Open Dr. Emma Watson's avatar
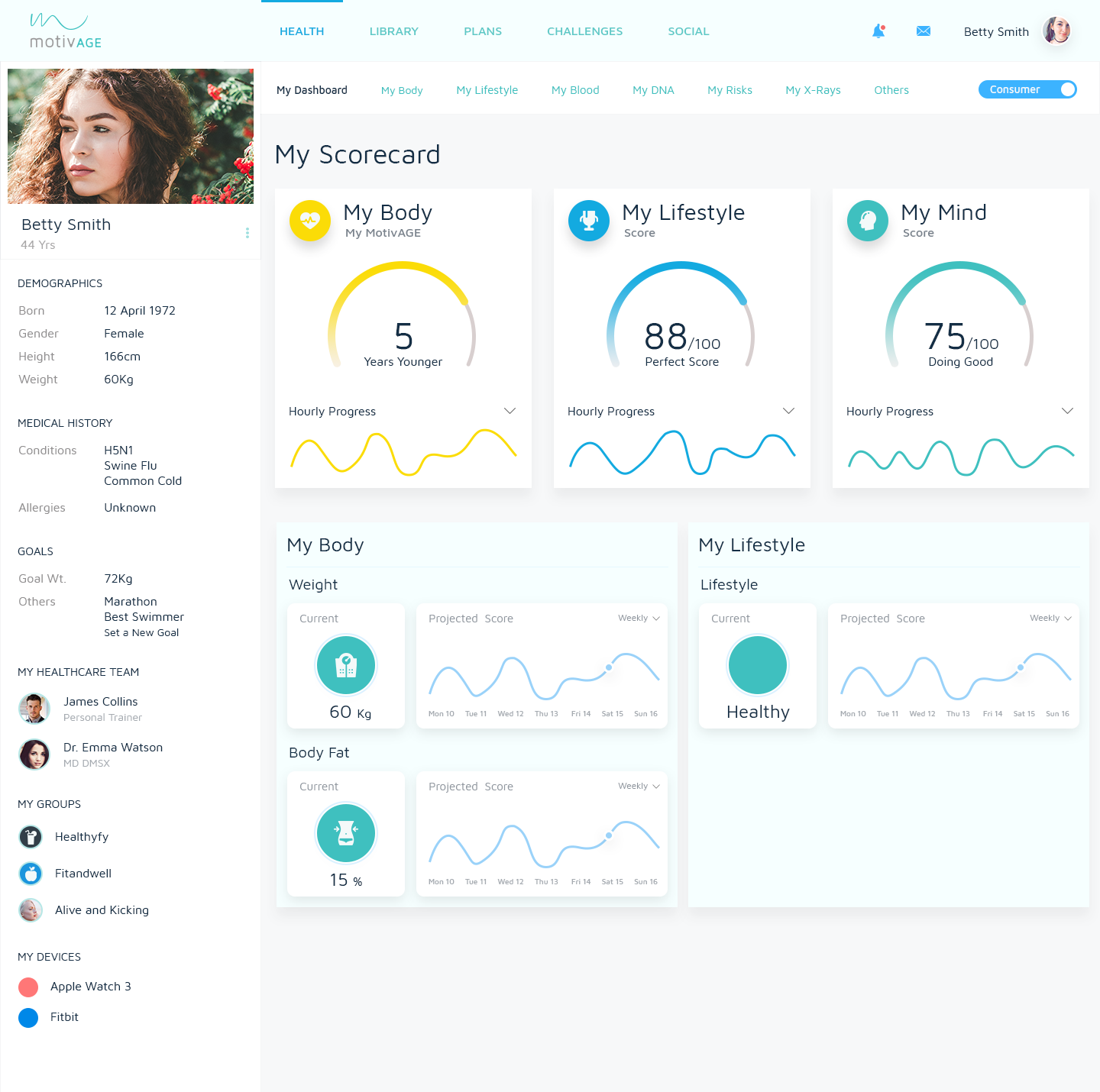This screenshot has height=1092, width=1100. 34,754
